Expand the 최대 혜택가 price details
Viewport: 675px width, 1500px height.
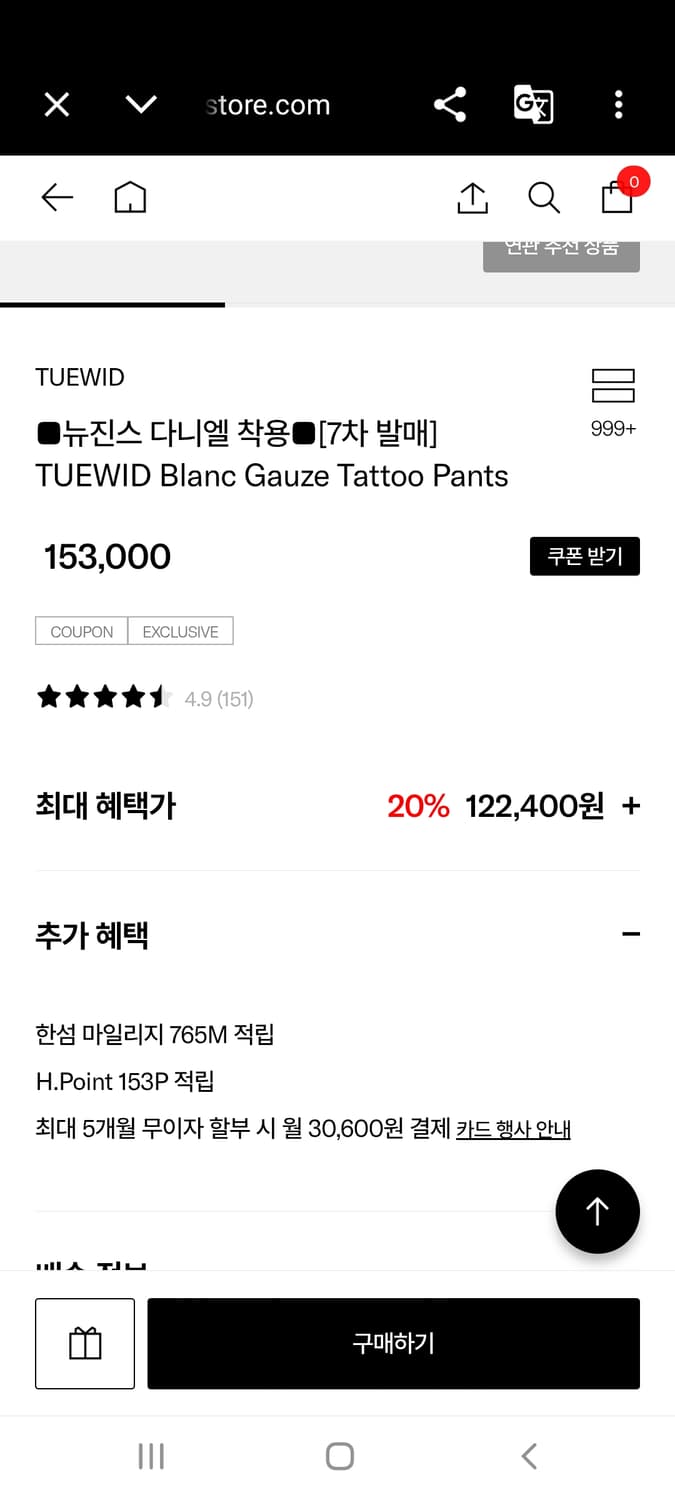[631, 805]
